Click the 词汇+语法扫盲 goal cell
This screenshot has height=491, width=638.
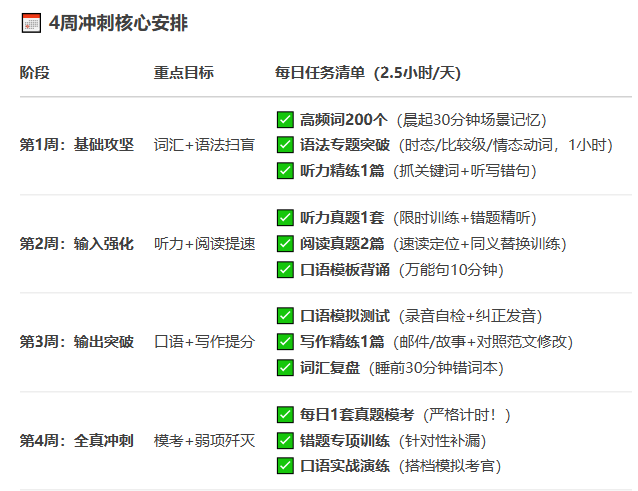point(205,145)
